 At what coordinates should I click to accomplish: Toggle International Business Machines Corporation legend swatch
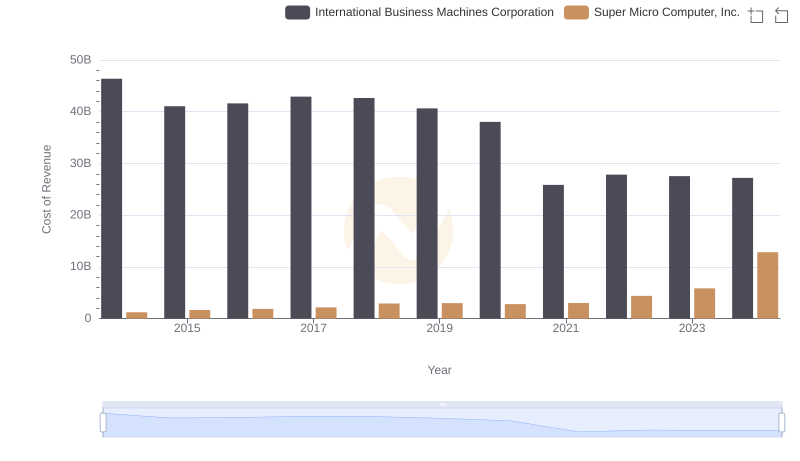pos(297,12)
